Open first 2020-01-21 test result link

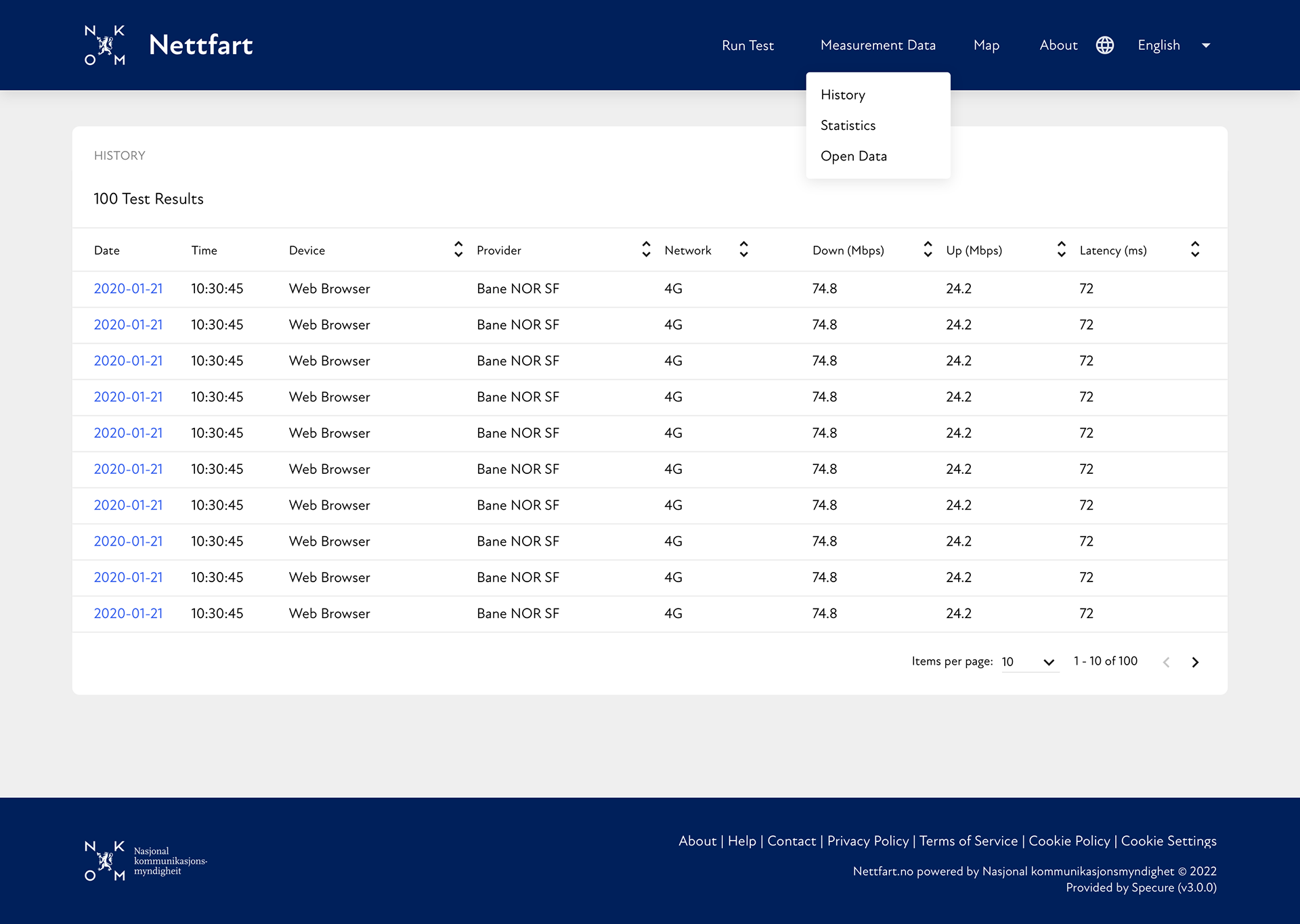[x=128, y=288]
